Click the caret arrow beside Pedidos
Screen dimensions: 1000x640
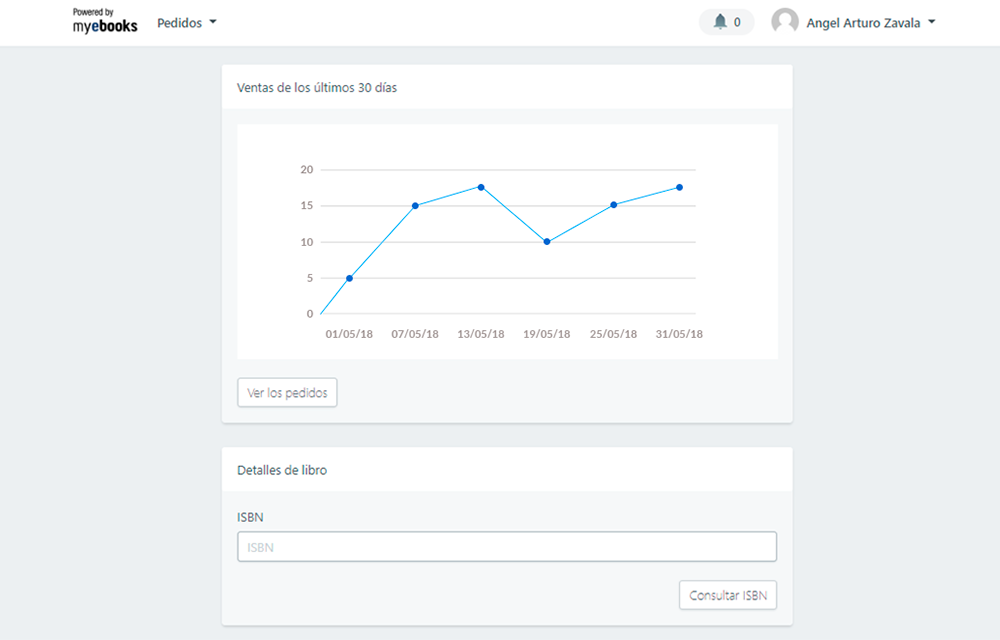(x=213, y=22)
